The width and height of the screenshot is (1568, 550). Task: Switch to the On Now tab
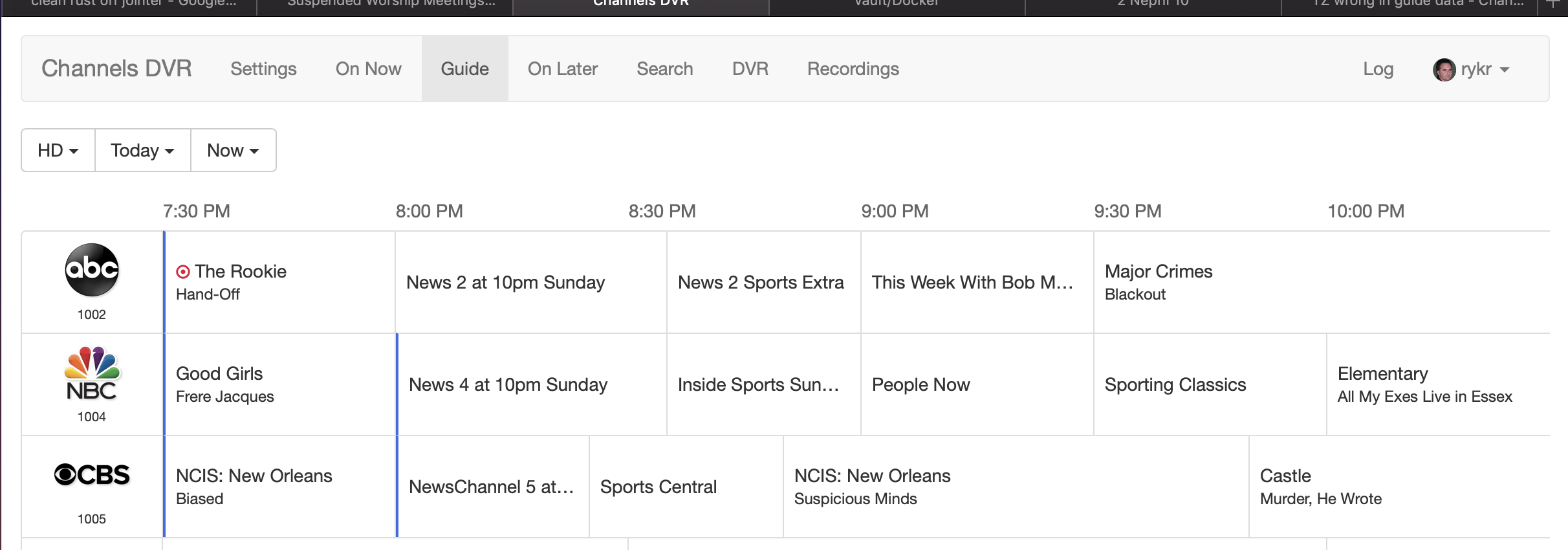tap(368, 69)
